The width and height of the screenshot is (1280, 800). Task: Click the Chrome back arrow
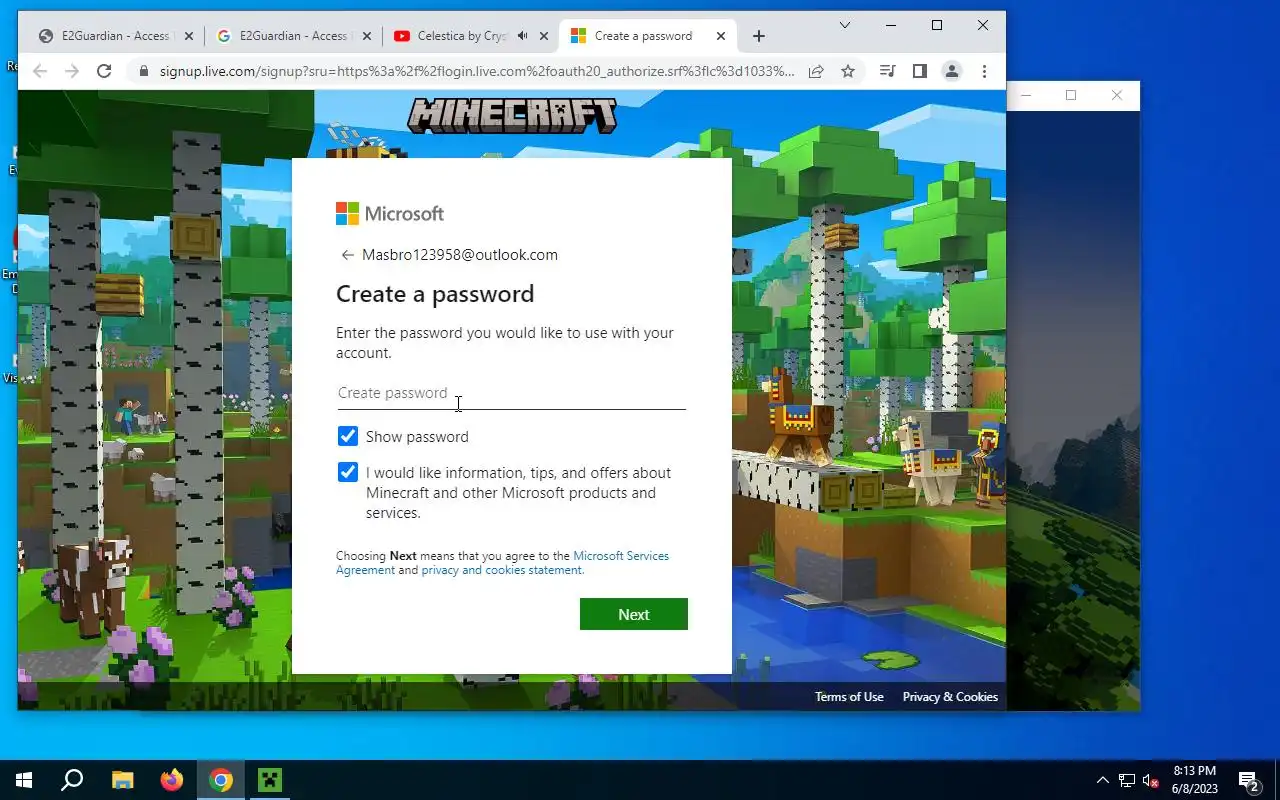click(x=40, y=71)
